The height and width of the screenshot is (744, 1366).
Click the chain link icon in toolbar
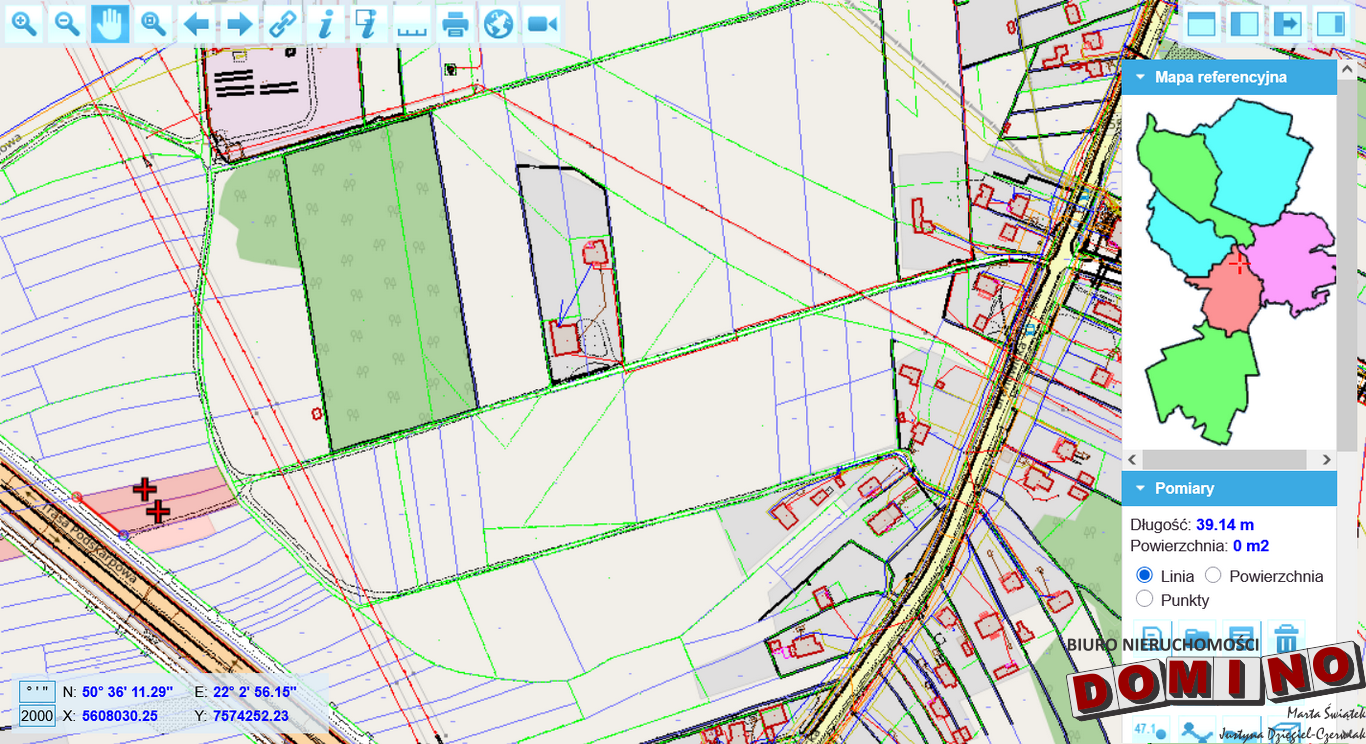(283, 24)
